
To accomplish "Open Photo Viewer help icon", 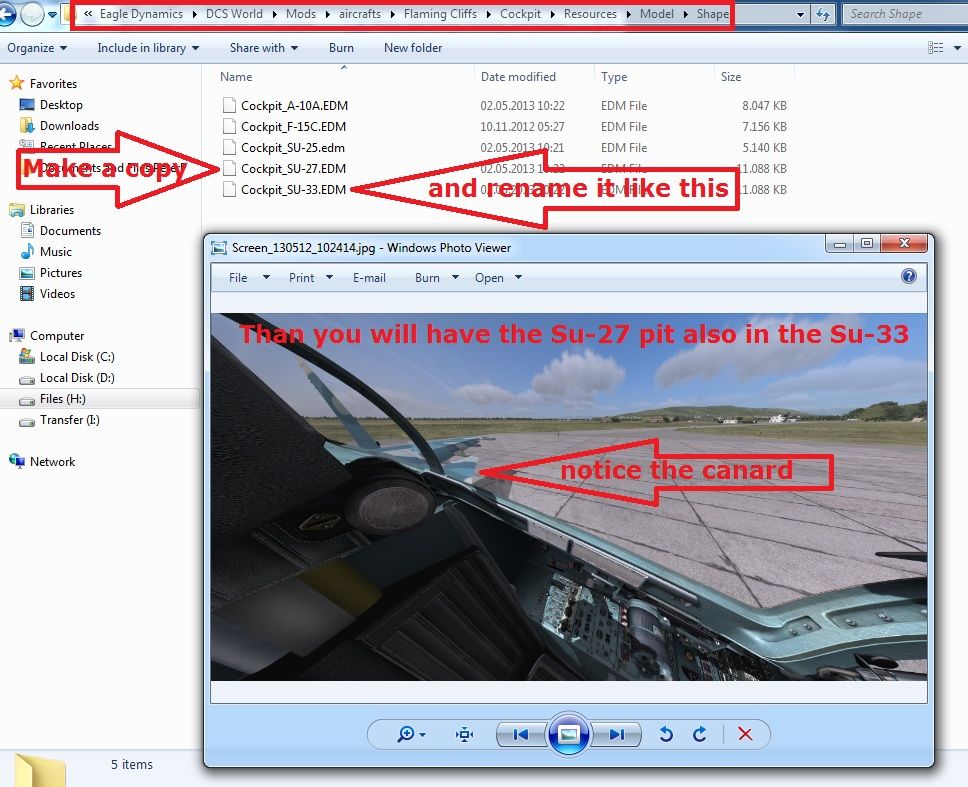I will pyautogui.click(x=909, y=277).
